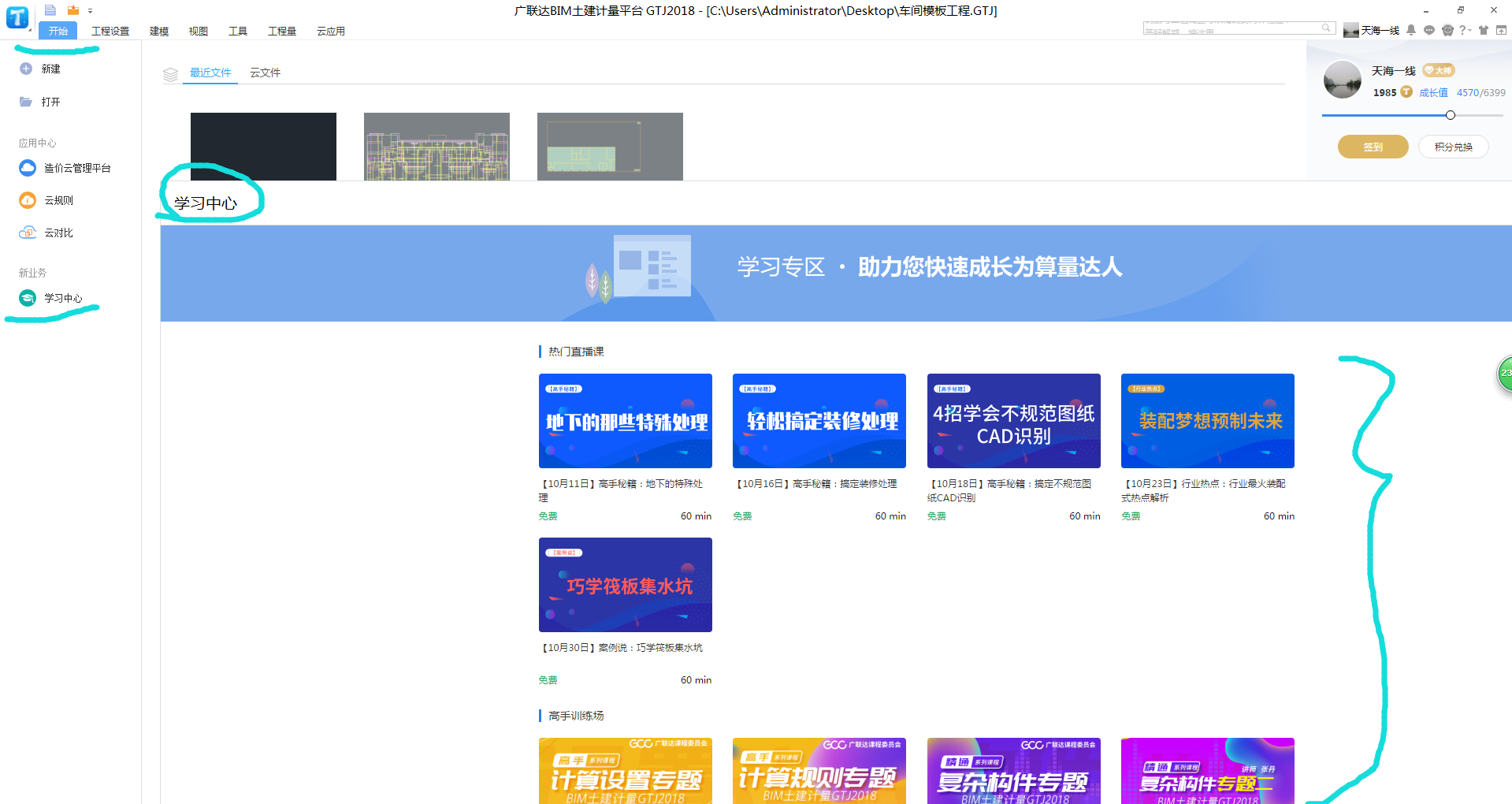Click the 【10月30日】案例说 course title
Viewport: 1512px width, 804px height.
622,648
